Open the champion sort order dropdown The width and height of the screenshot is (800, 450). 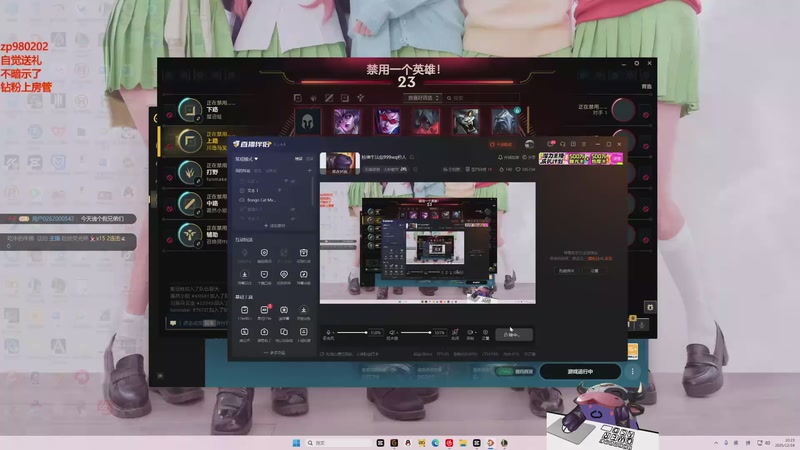[422, 97]
